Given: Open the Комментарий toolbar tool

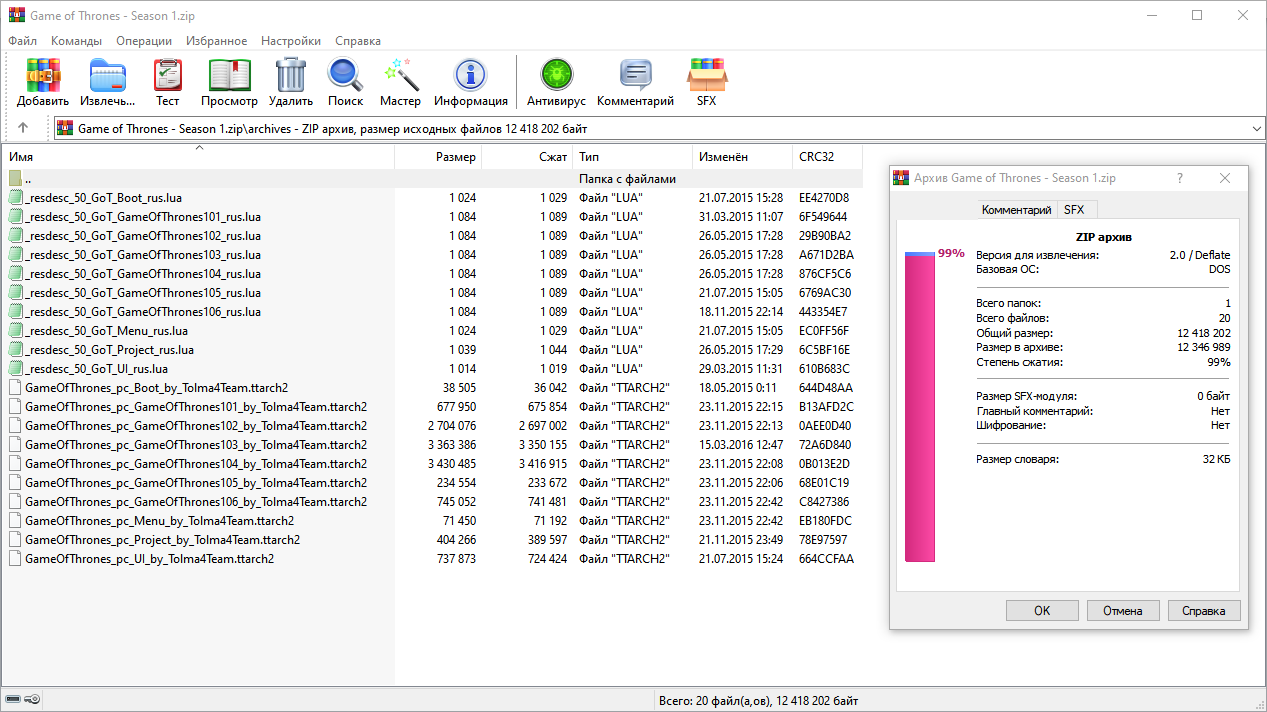Looking at the screenshot, I should tap(636, 75).
